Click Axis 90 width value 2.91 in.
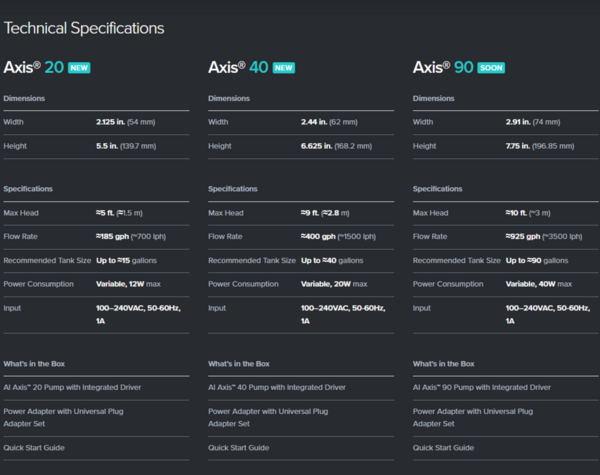The width and height of the screenshot is (600, 475). click(533, 122)
